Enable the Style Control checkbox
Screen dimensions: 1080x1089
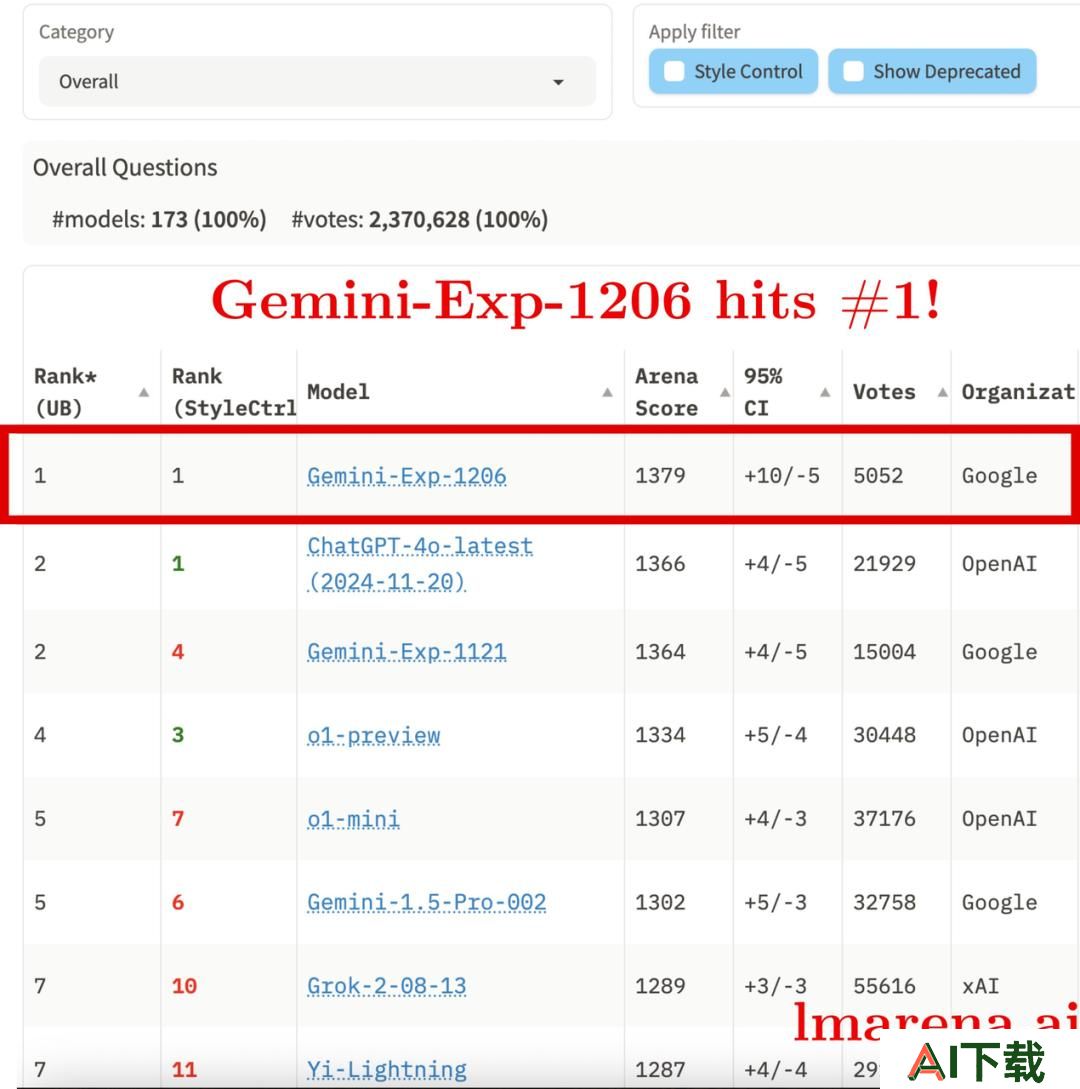[674, 72]
